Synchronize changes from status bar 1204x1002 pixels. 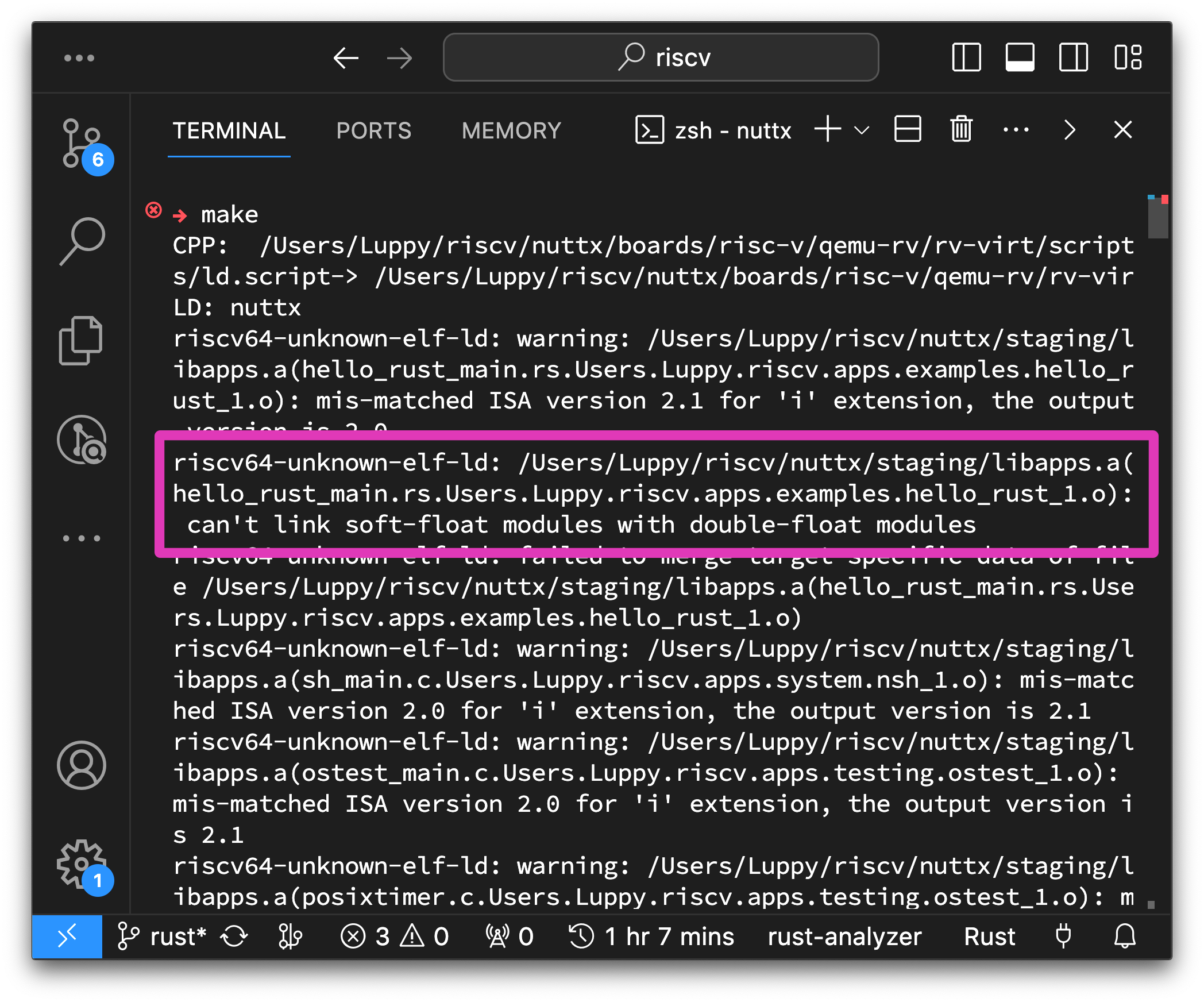[x=234, y=937]
